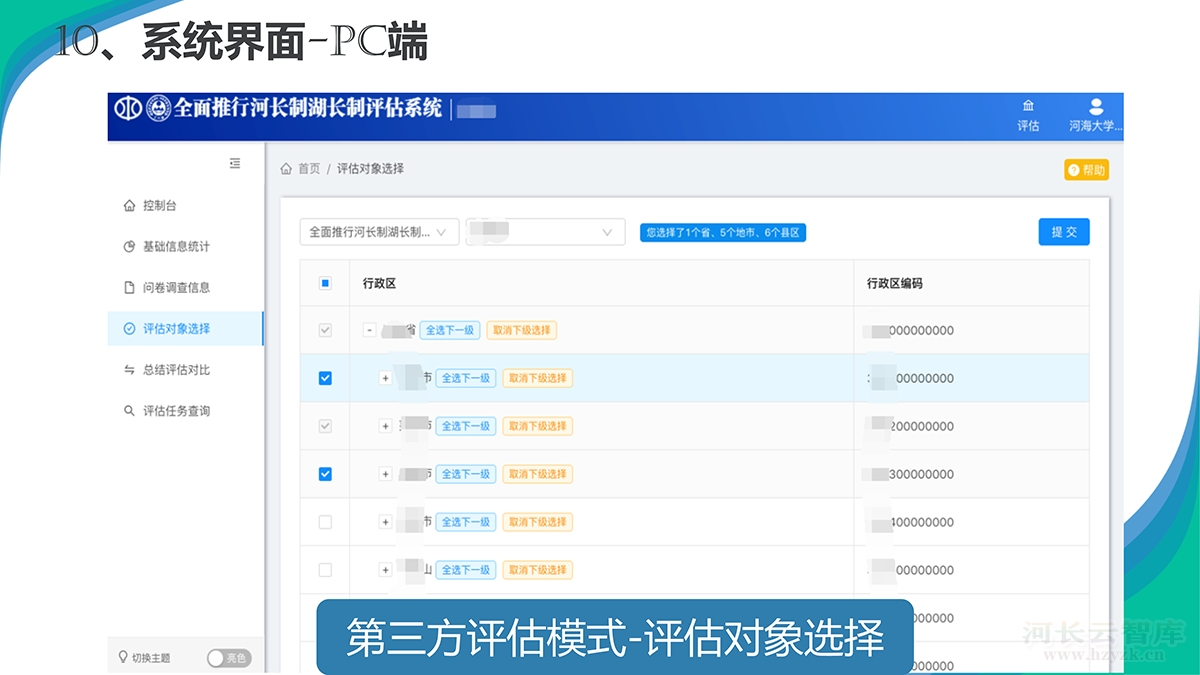Check the checkbox for the 山 row
The image size is (1200, 675).
point(325,570)
